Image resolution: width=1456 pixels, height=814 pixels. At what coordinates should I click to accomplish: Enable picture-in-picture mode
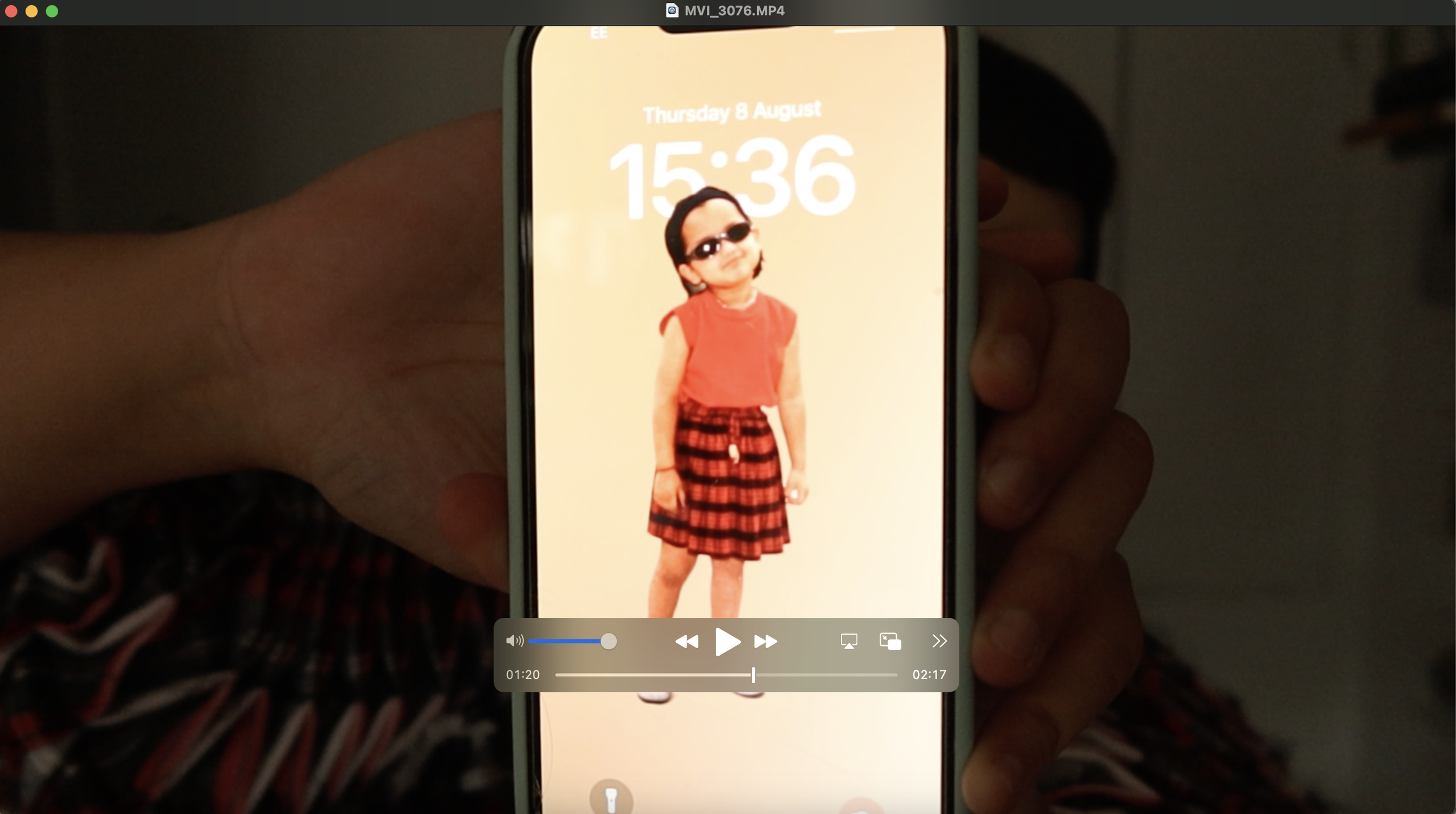(890, 641)
